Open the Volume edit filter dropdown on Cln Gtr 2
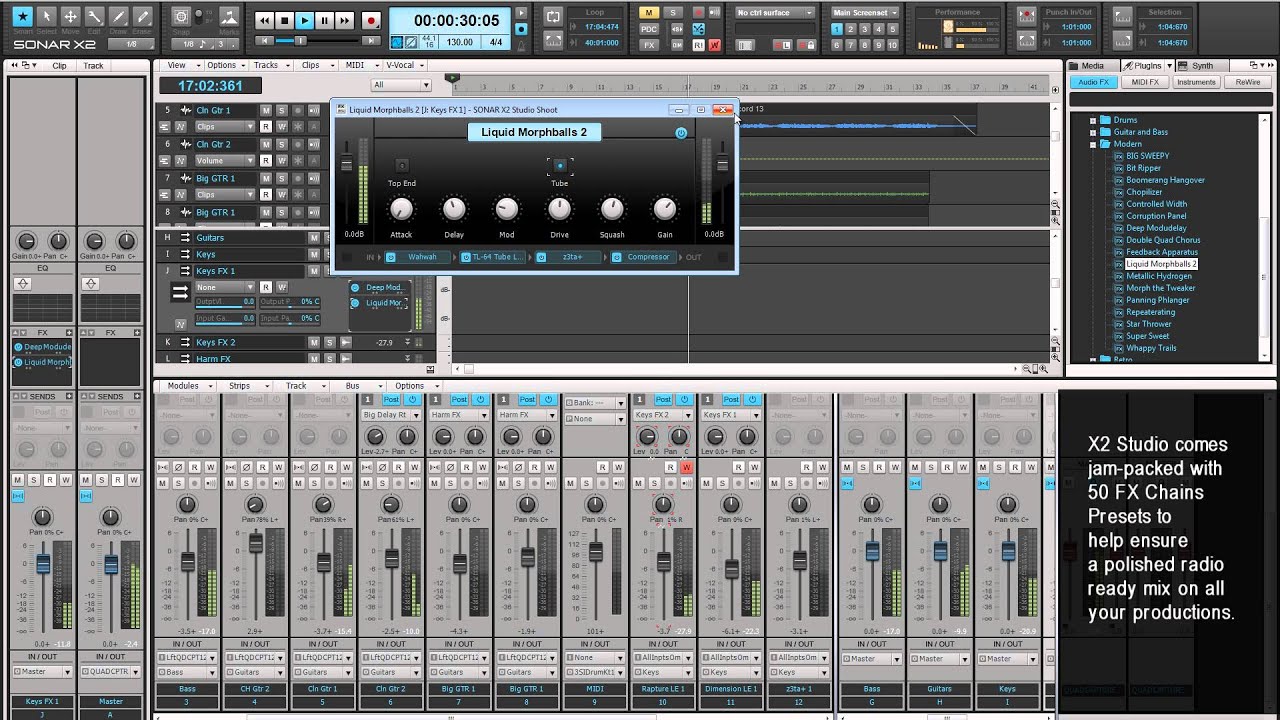The width and height of the screenshot is (1280, 720). [x=224, y=160]
